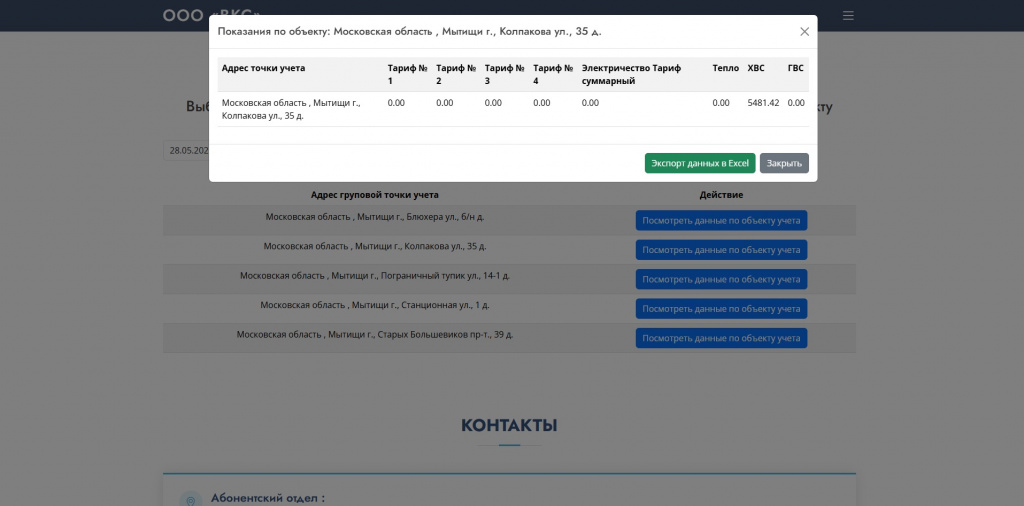Click the ООО «ВКС» logo text
Image resolution: width=1024 pixels, height=506 pixels.
point(212,15)
